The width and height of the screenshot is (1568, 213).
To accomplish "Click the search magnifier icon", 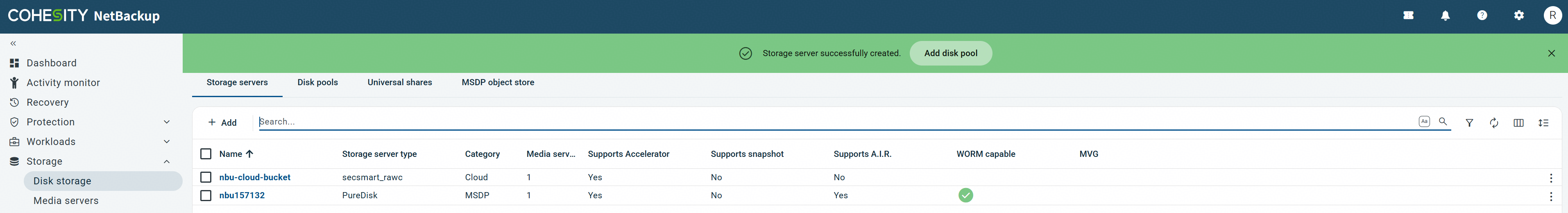I will point(1443,122).
